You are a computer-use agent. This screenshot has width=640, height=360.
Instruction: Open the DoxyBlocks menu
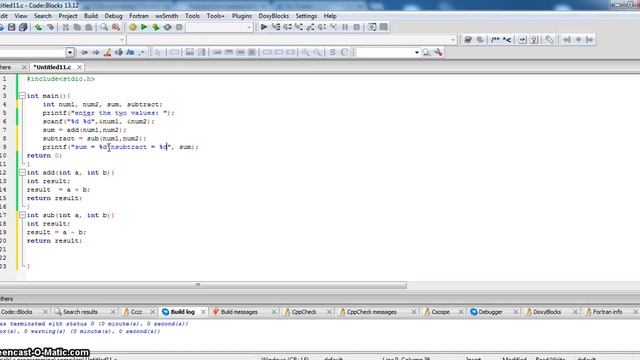click(273, 16)
